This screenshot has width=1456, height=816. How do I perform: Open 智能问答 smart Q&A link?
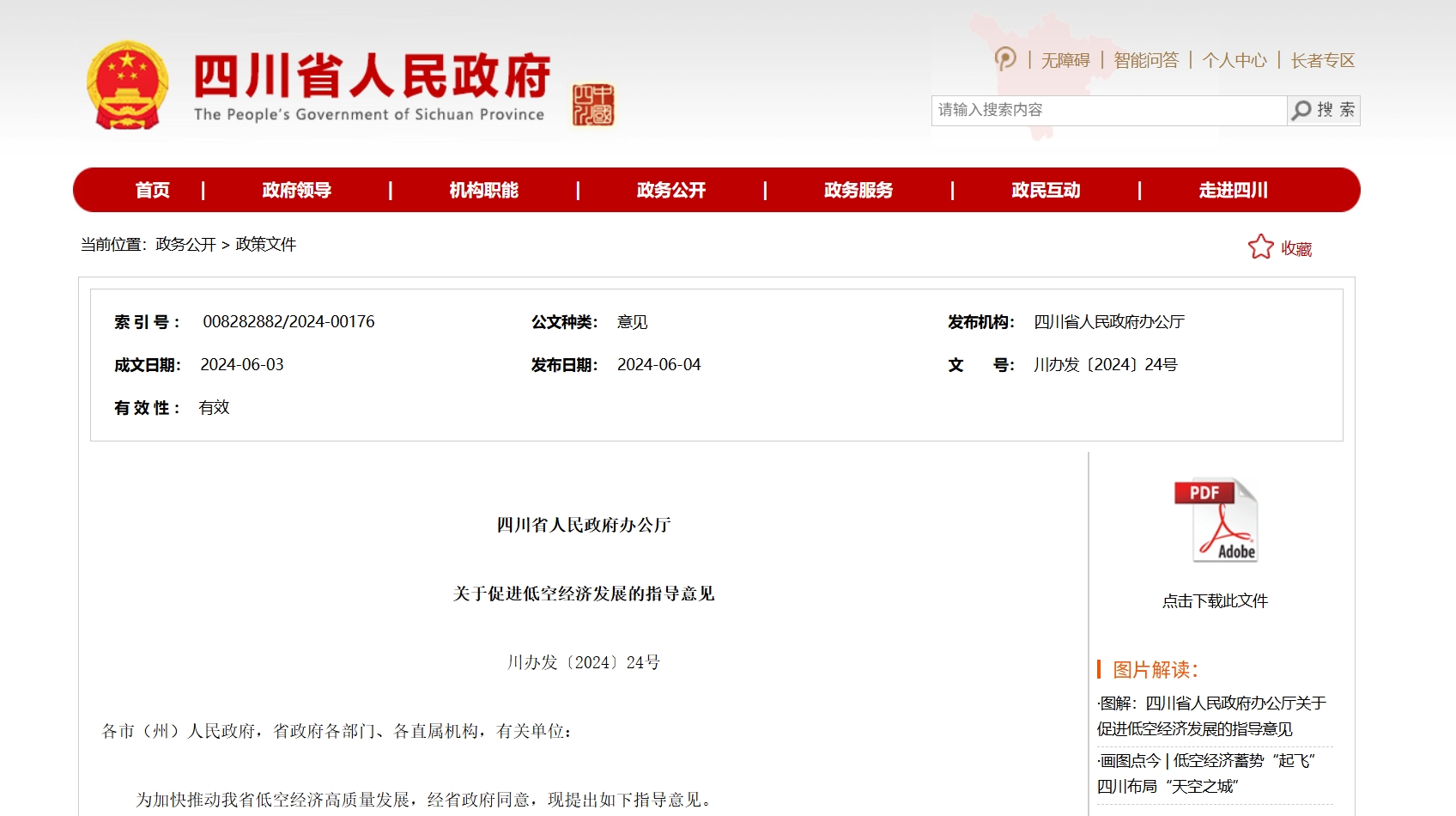(x=1146, y=60)
